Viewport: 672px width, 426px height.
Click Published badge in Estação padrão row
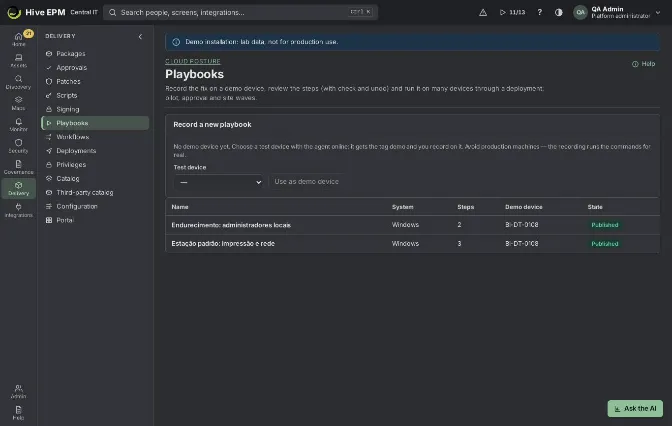[x=605, y=244]
